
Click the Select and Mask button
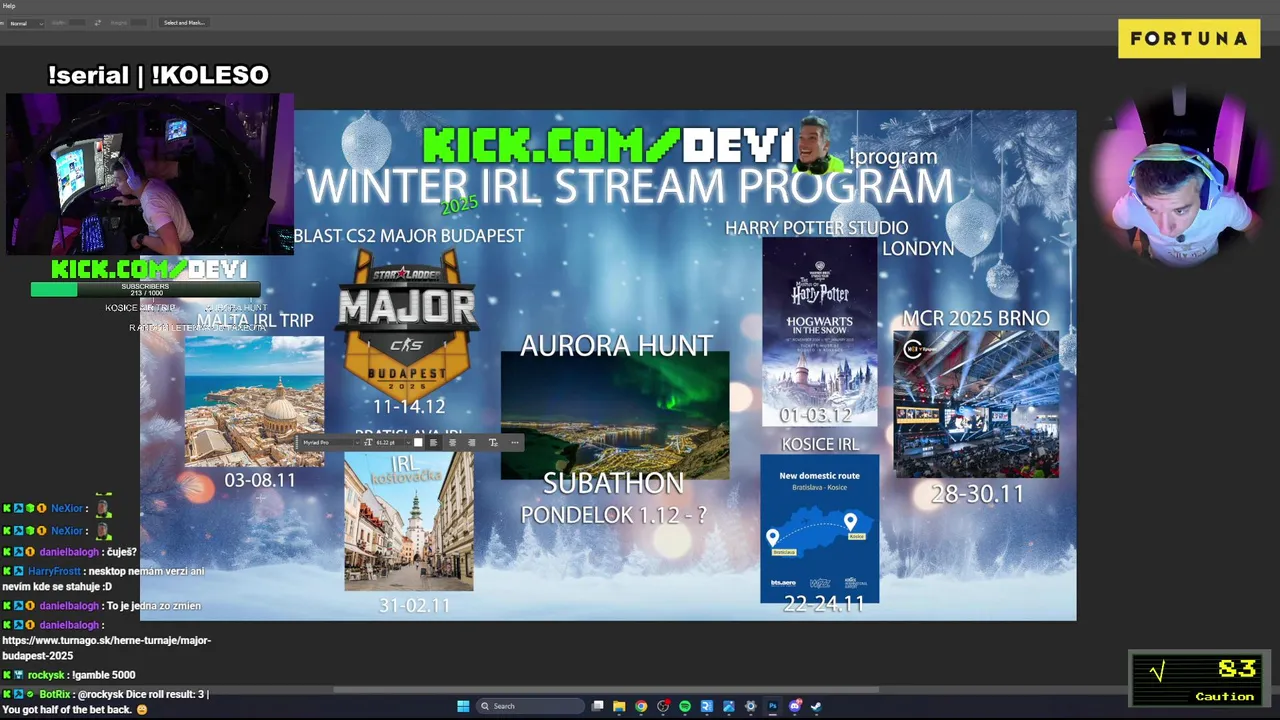pos(184,23)
